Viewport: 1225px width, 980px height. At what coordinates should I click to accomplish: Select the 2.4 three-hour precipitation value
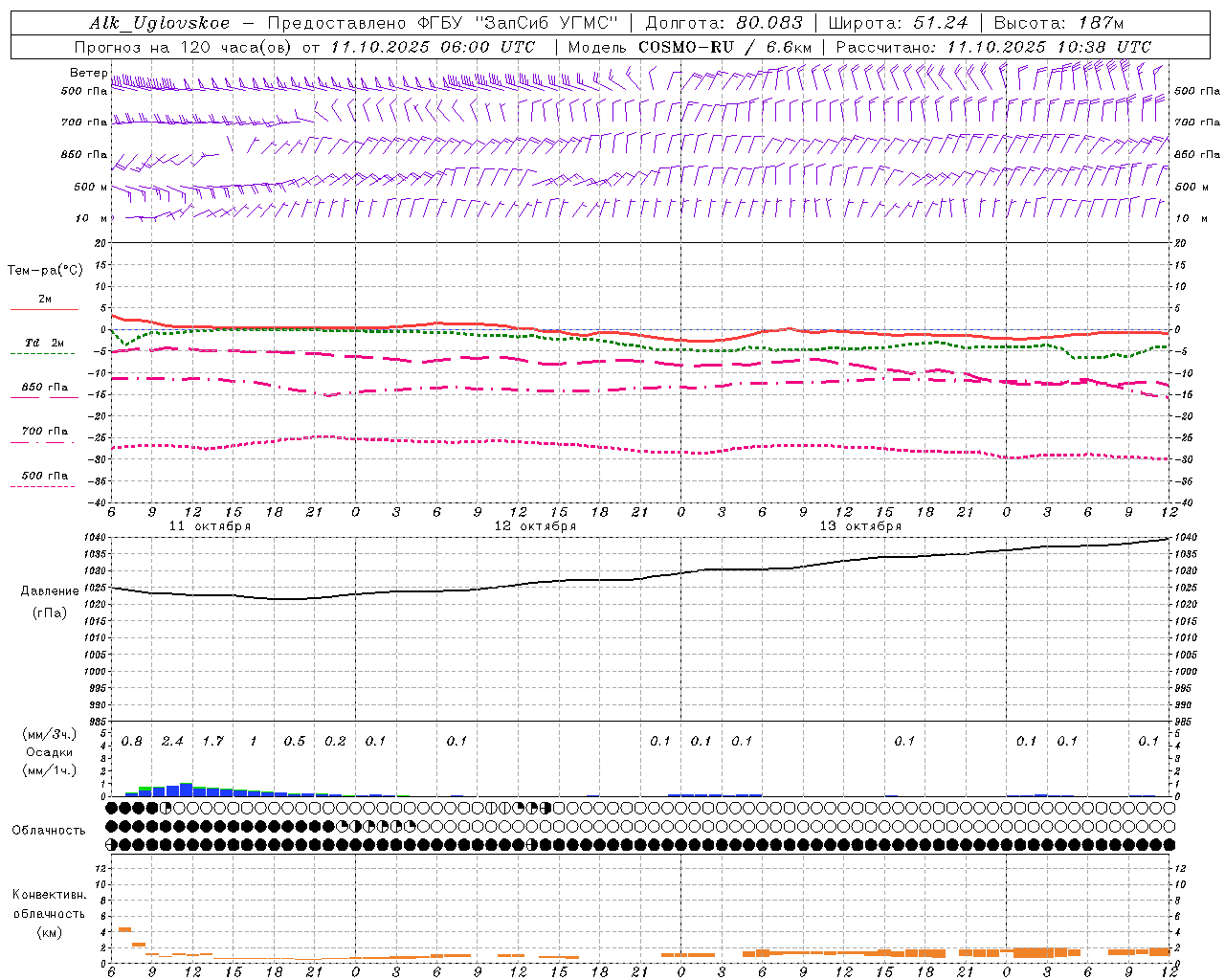[x=172, y=742]
